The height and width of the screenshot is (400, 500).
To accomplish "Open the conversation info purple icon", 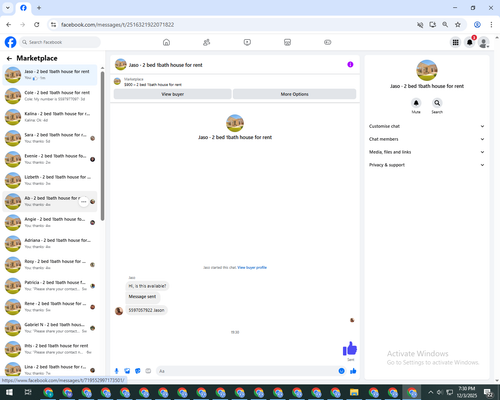I will tap(350, 65).
